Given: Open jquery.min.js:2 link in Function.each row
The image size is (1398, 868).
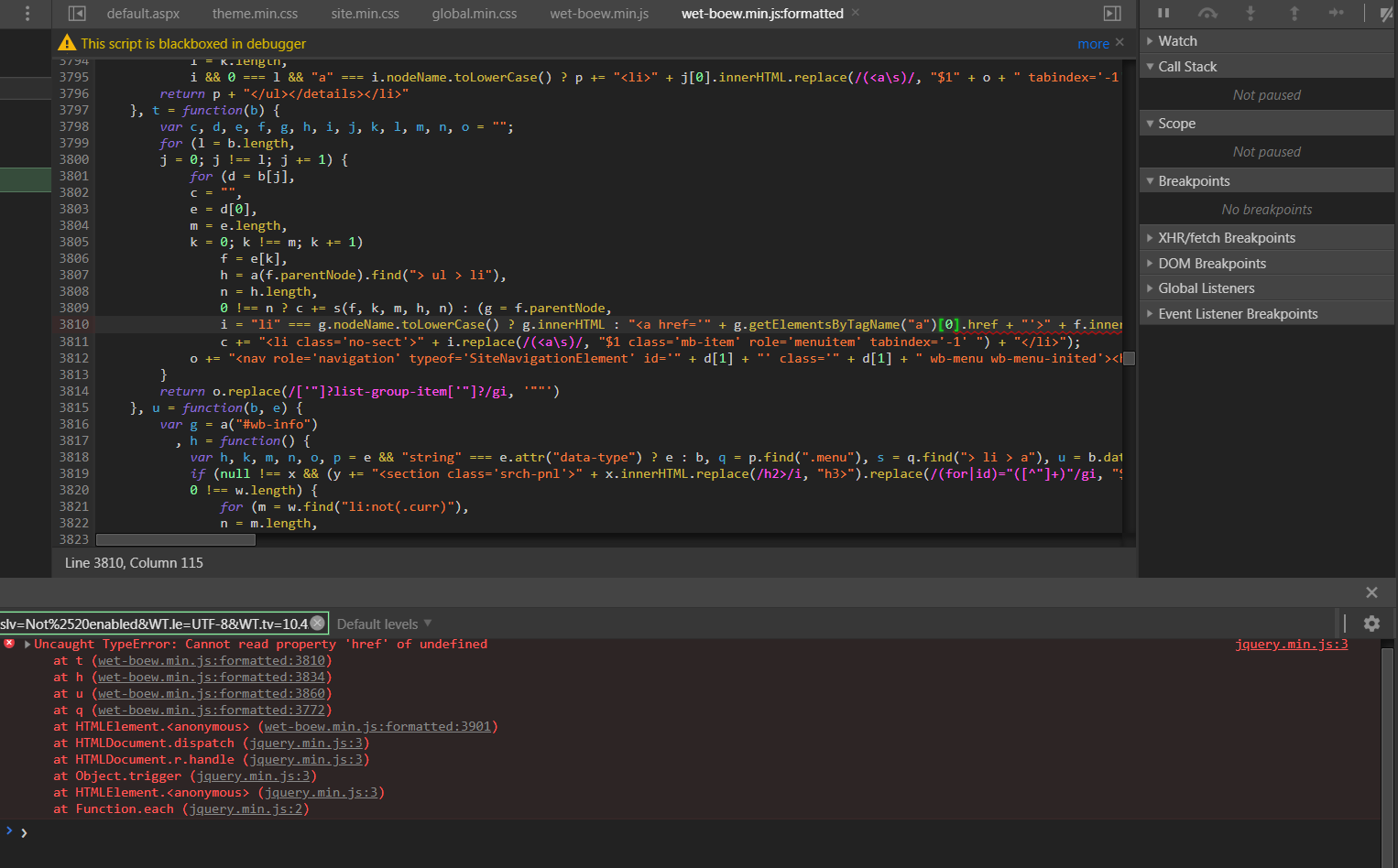Looking at the screenshot, I should (x=246, y=809).
